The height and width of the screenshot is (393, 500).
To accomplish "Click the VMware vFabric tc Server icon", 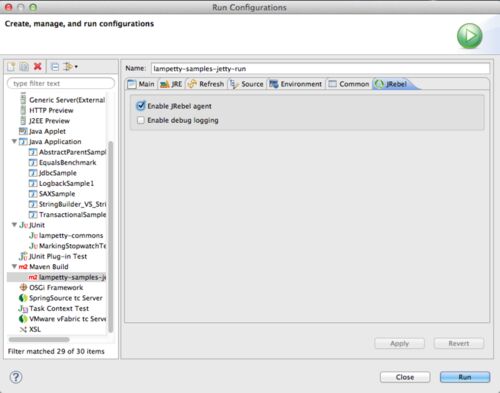I will [23, 319].
